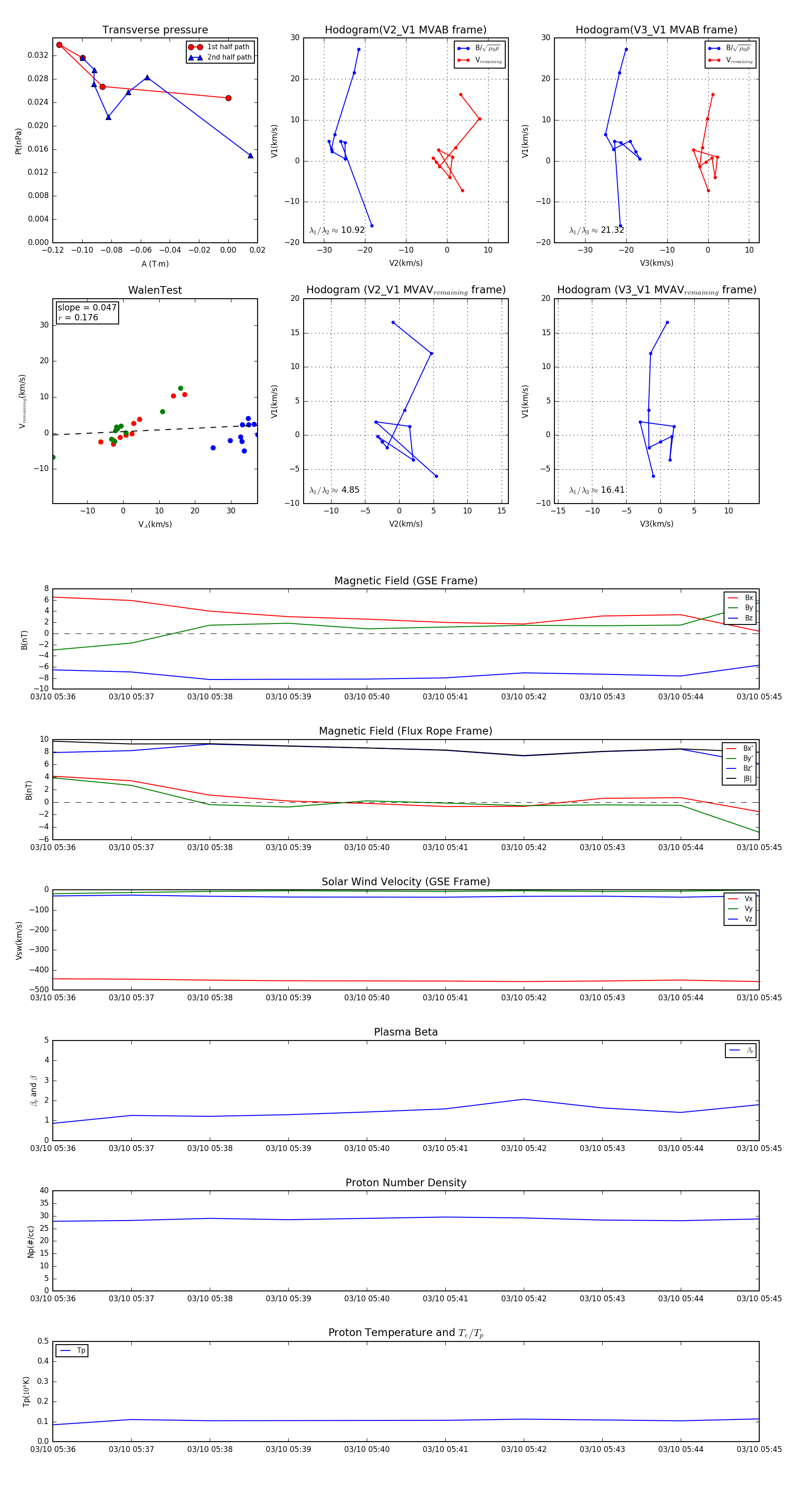The height and width of the screenshot is (1489, 812).
Task: Click the 'Tp(10⁶K)' axis label
Action: click(25, 1392)
